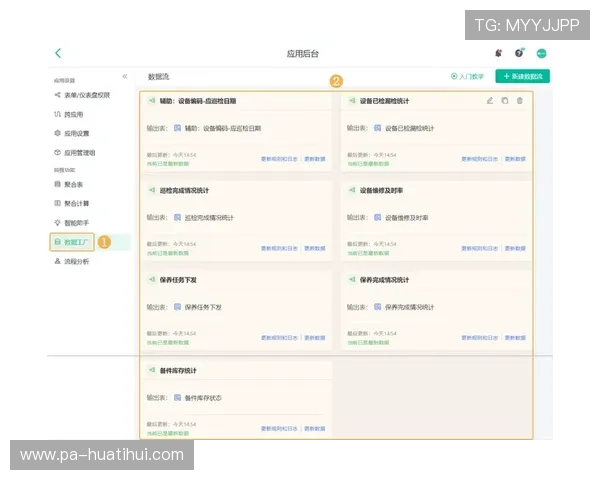The width and height of the screenshot is (600, 480).
Task: Open 更新规则和日志 for 保养完成情况统计
Action: 479,338
